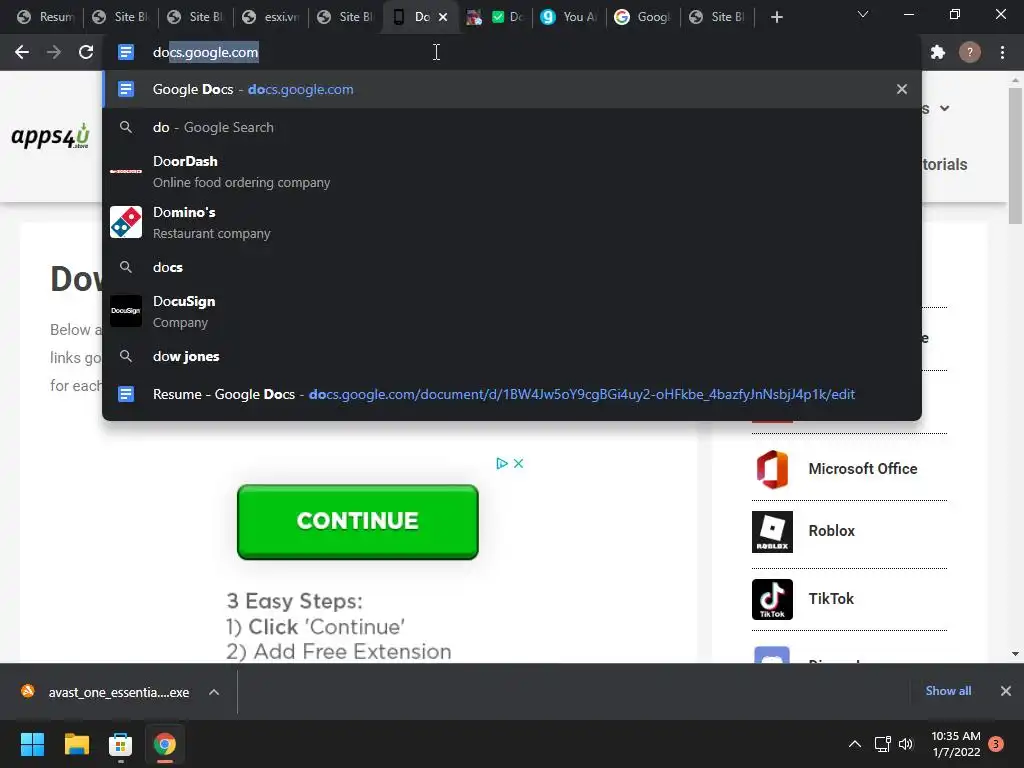Open the Chrome profile avatar
The image size is (1024, 768).
(970, 52)
